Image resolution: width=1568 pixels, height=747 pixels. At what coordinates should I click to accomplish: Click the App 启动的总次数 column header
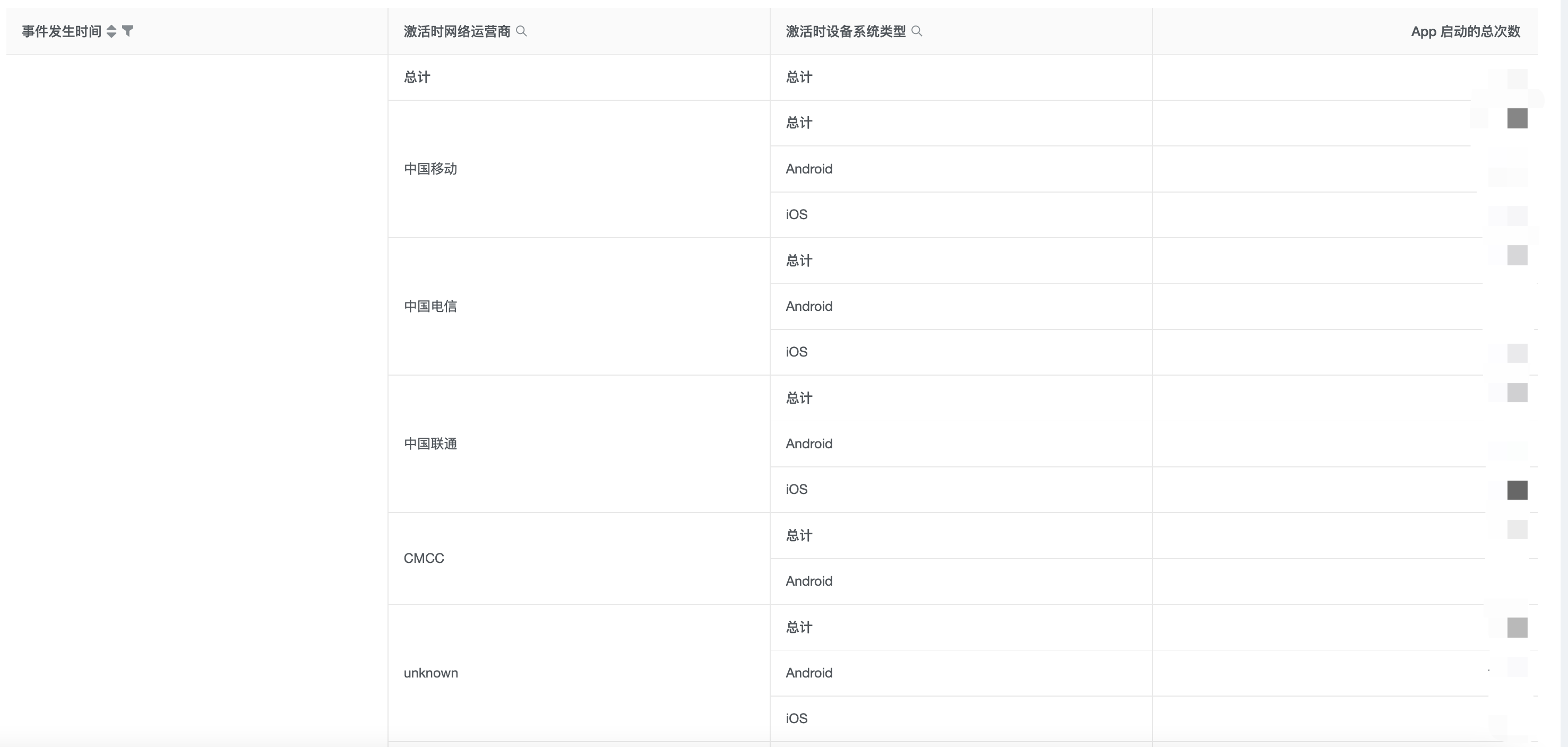(x=1465, y=32)
